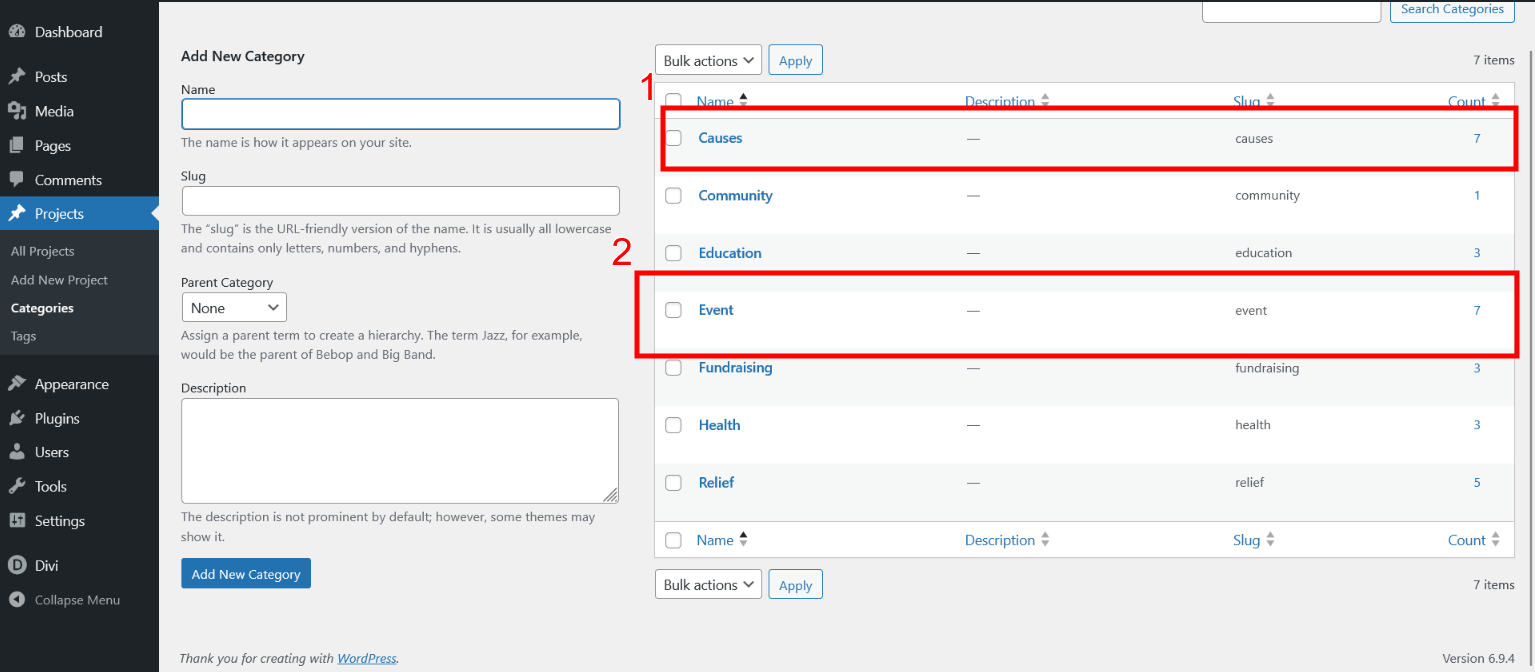Viewport: 1535px width, 672px height.
Task: Click the Count column header at bottom
Action: 1466,540
